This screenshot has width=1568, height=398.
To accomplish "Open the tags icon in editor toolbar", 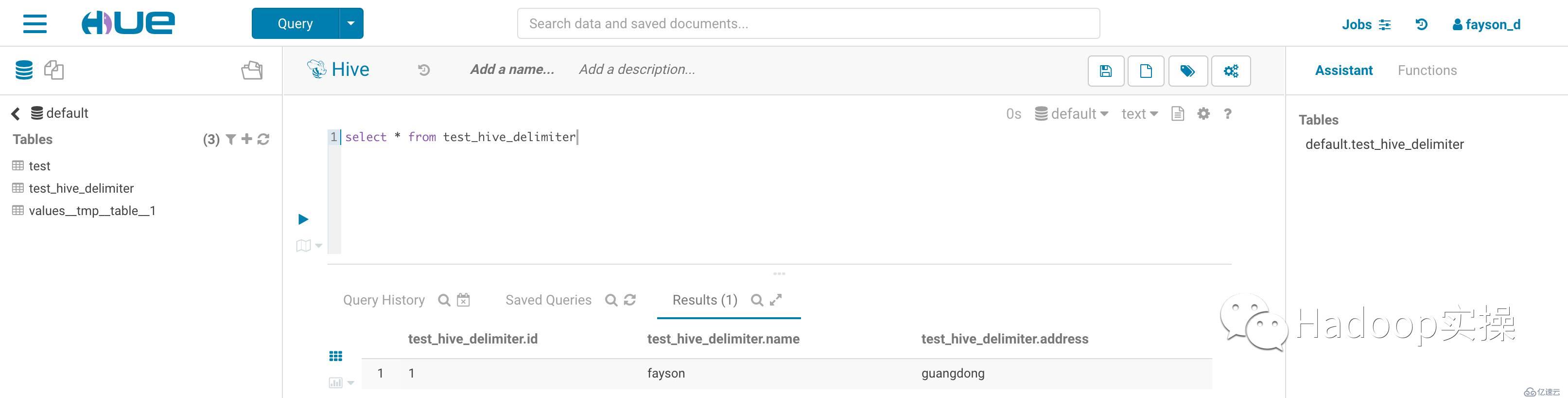I will click(x=1187, y=72).
